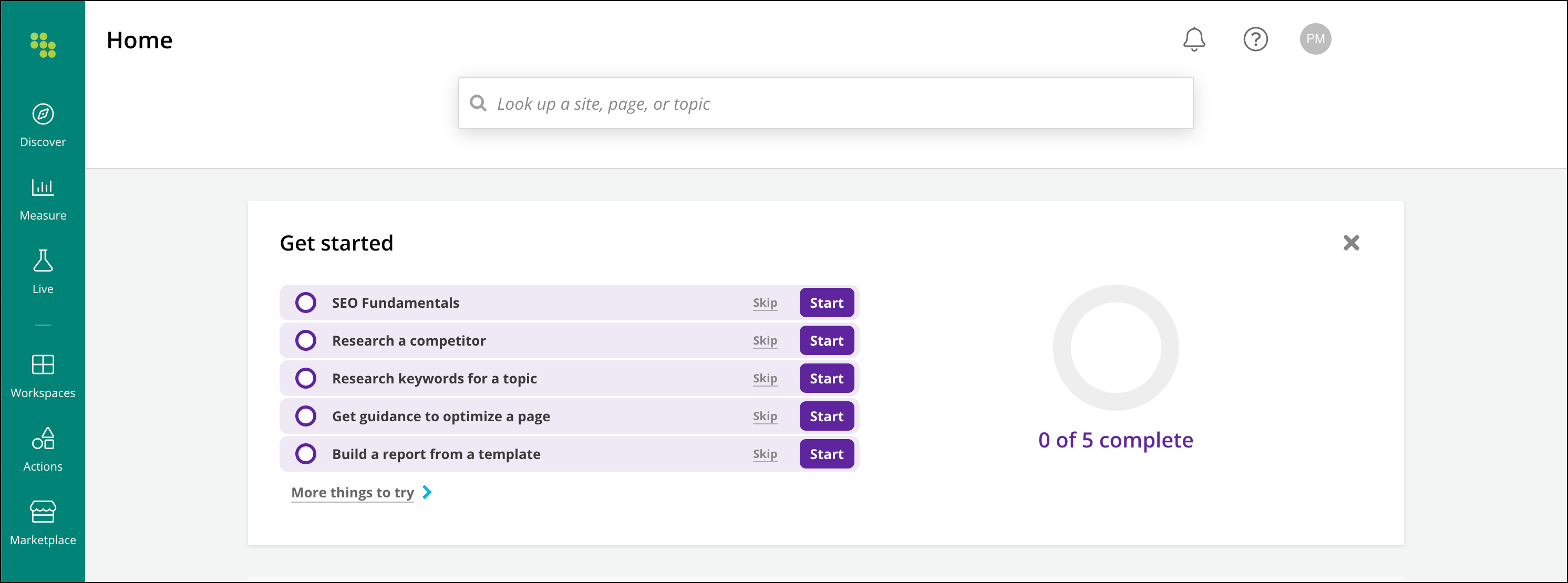Open the PM user avatar menu
The image size is (1568, 583).
tap(1315, 39)
